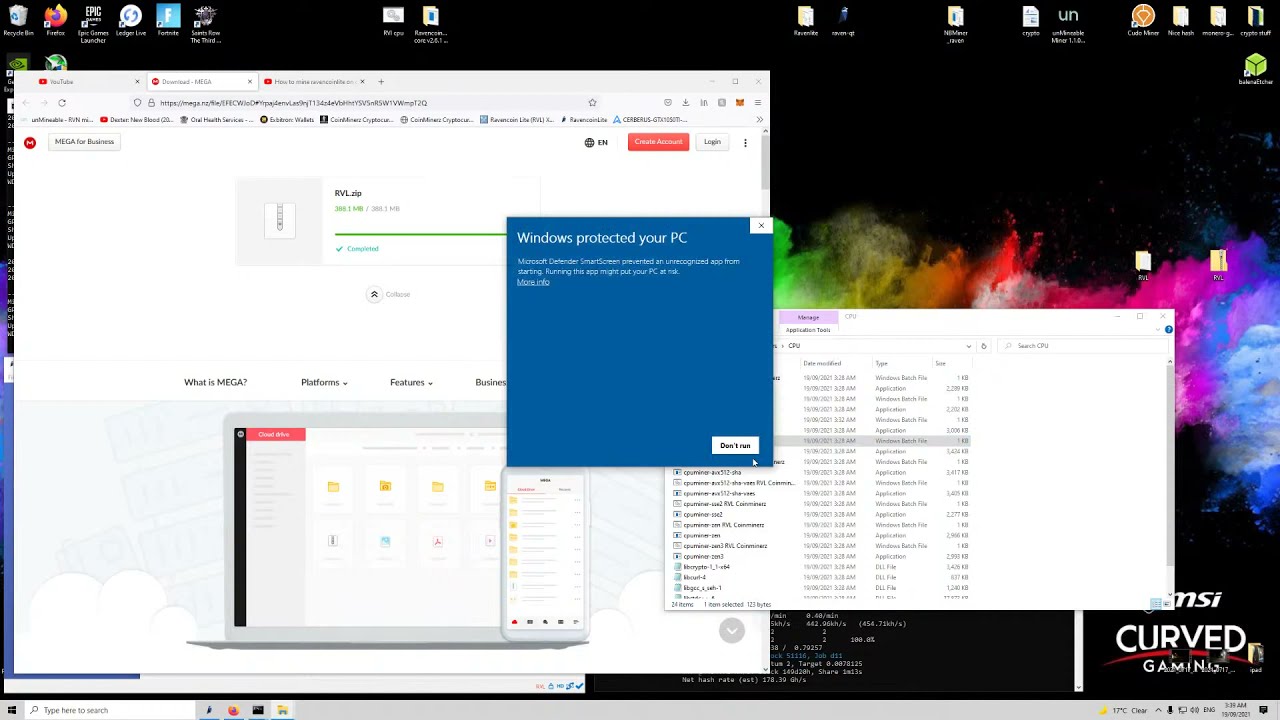This screenshot has height=720, width=1280.
Task: Open the Epic Games Launcher desktop icon
Action: point(93,25)
